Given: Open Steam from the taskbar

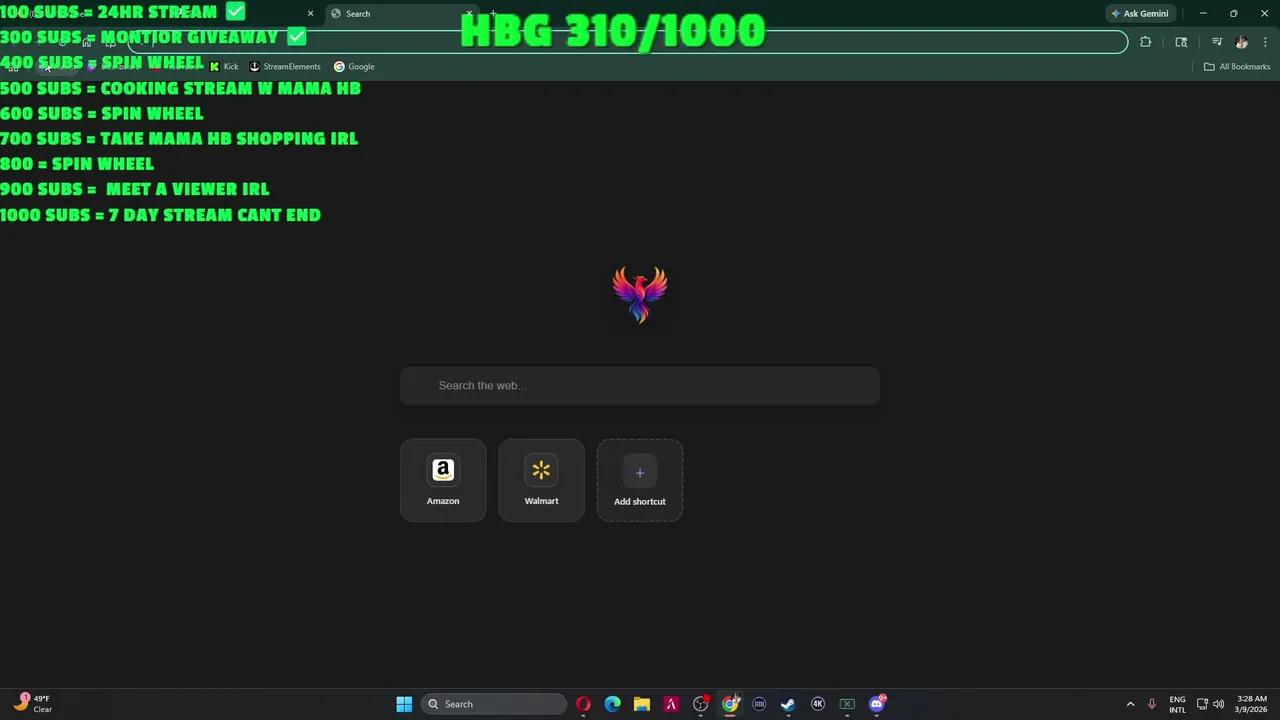Looking at the screenshot, I should (788, 704).
